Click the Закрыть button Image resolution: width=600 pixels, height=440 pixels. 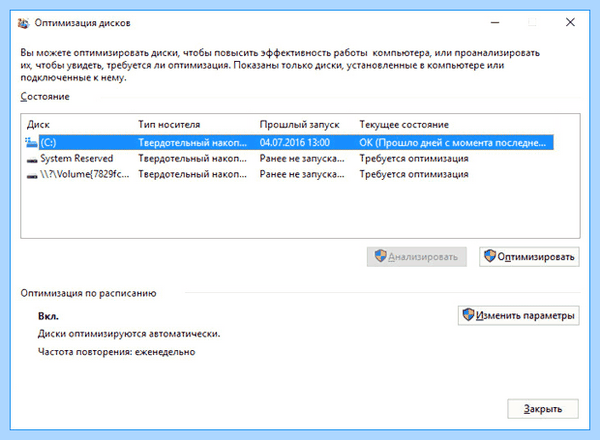543,409
